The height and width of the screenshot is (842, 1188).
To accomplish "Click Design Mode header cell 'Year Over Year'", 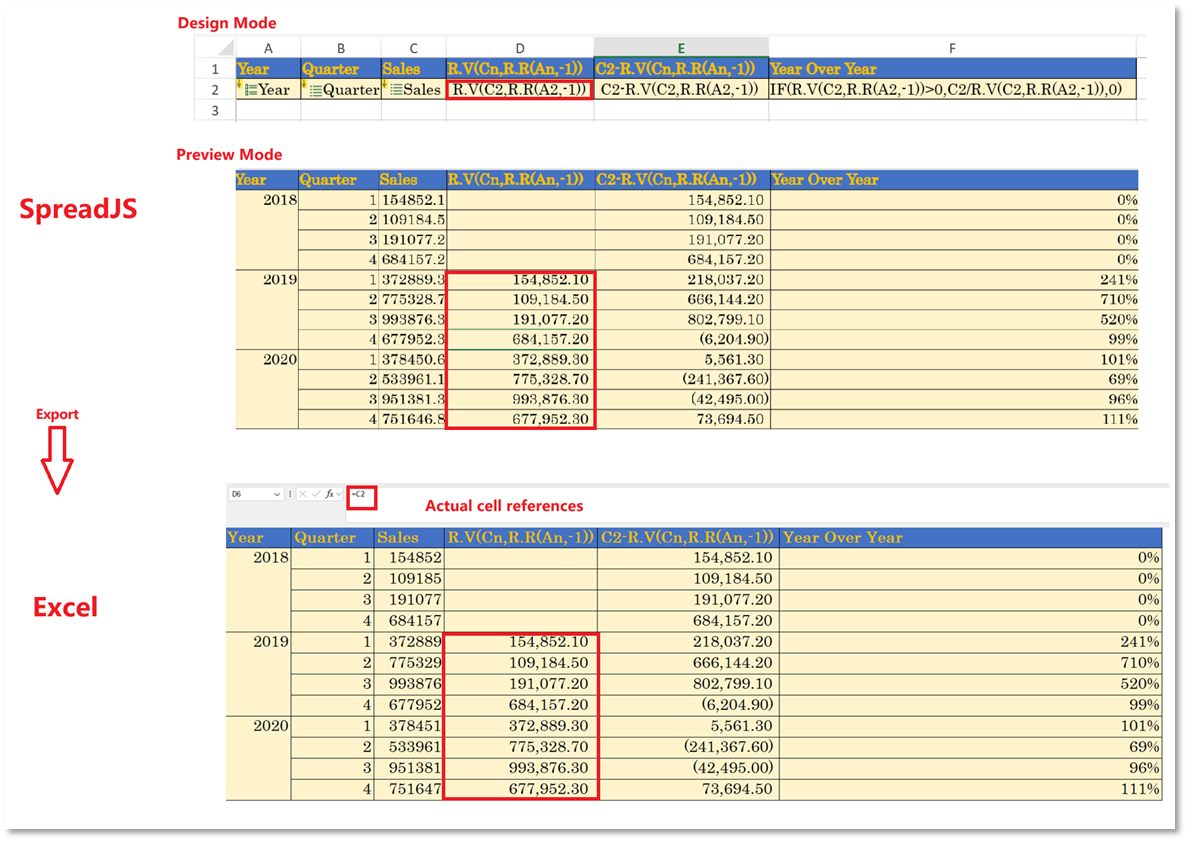I will pos(952,69).
